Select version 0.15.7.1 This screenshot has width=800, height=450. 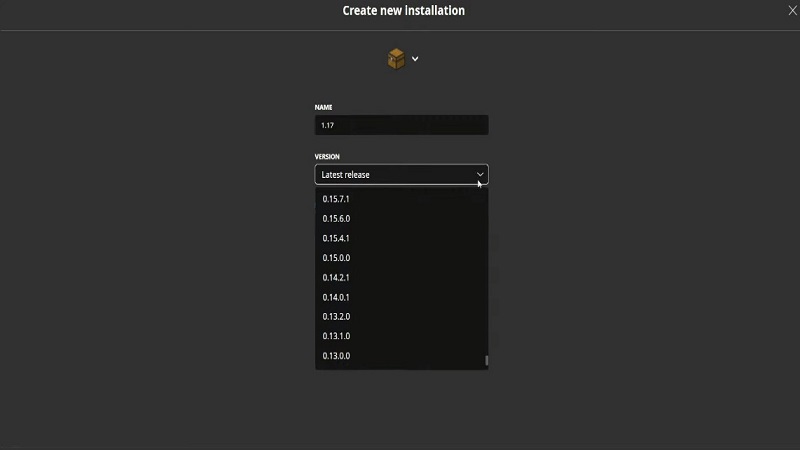click(x=402, y=199)
